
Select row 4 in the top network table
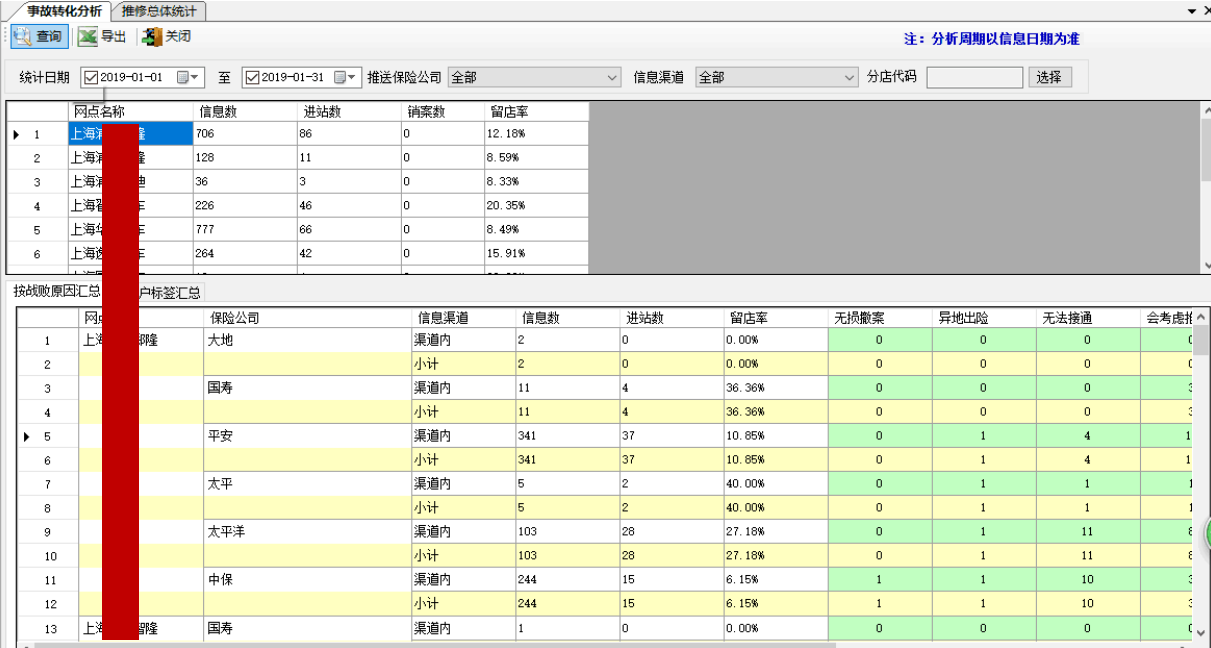(x=37, y=206)
